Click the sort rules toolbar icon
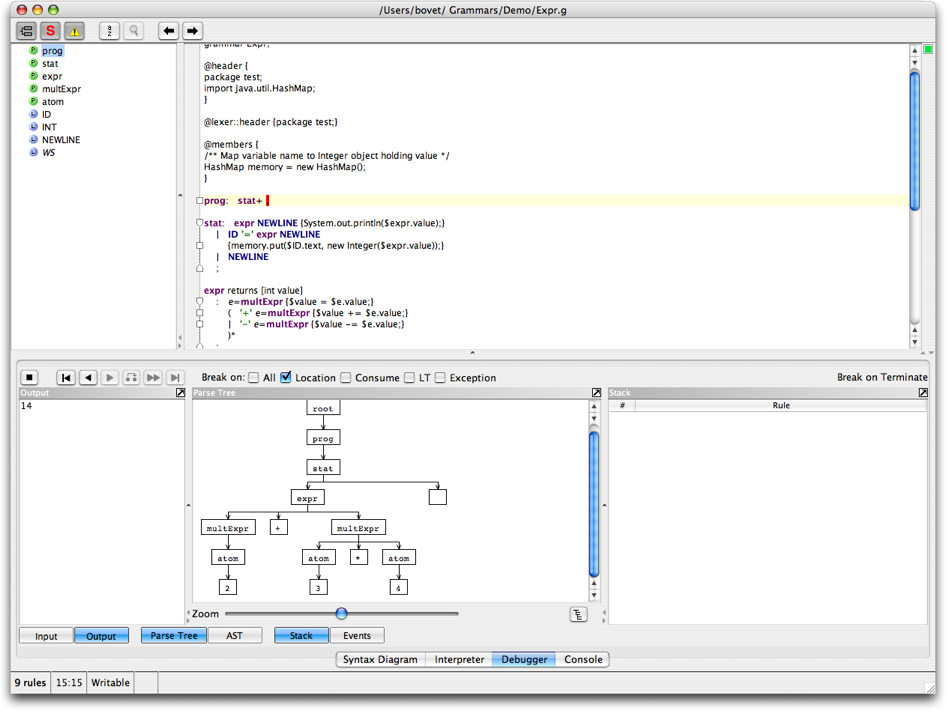 pyautogui.click(x=109, y=31)
